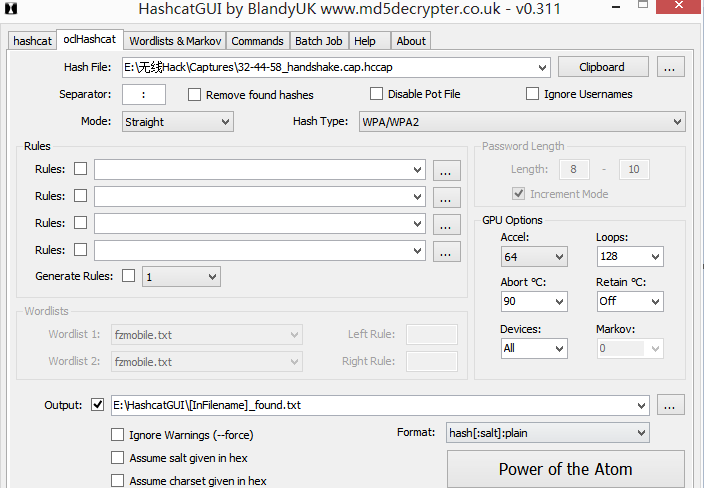Click the Separator input field
Screen dimensions: 704x488
click(x=144, y=95)
